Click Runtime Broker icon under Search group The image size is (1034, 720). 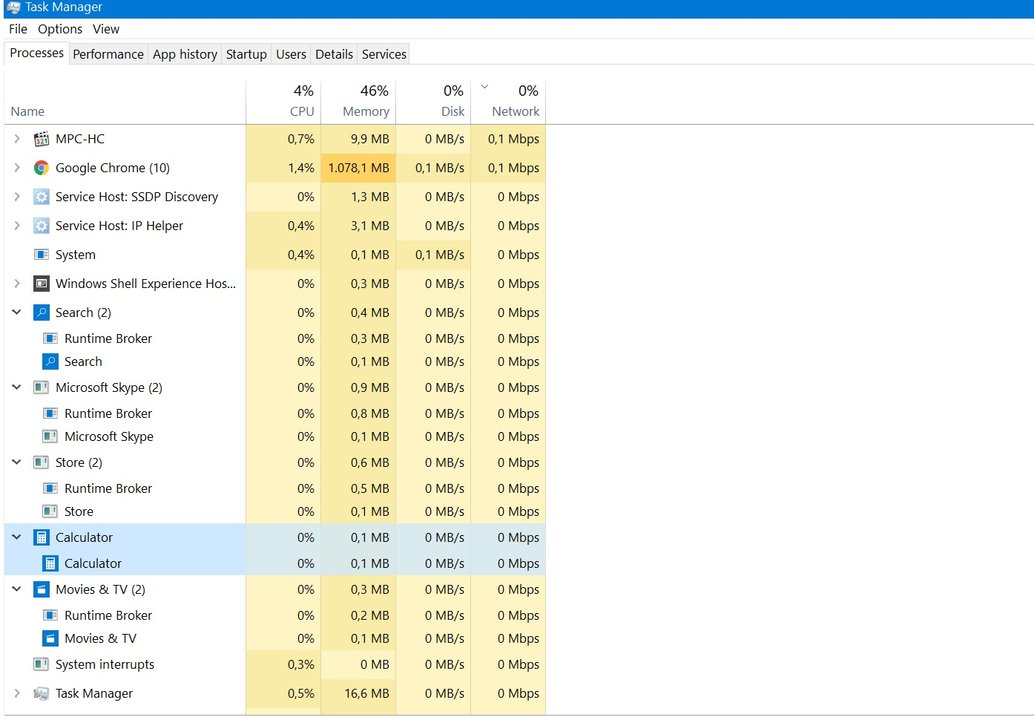coord(50,338)
